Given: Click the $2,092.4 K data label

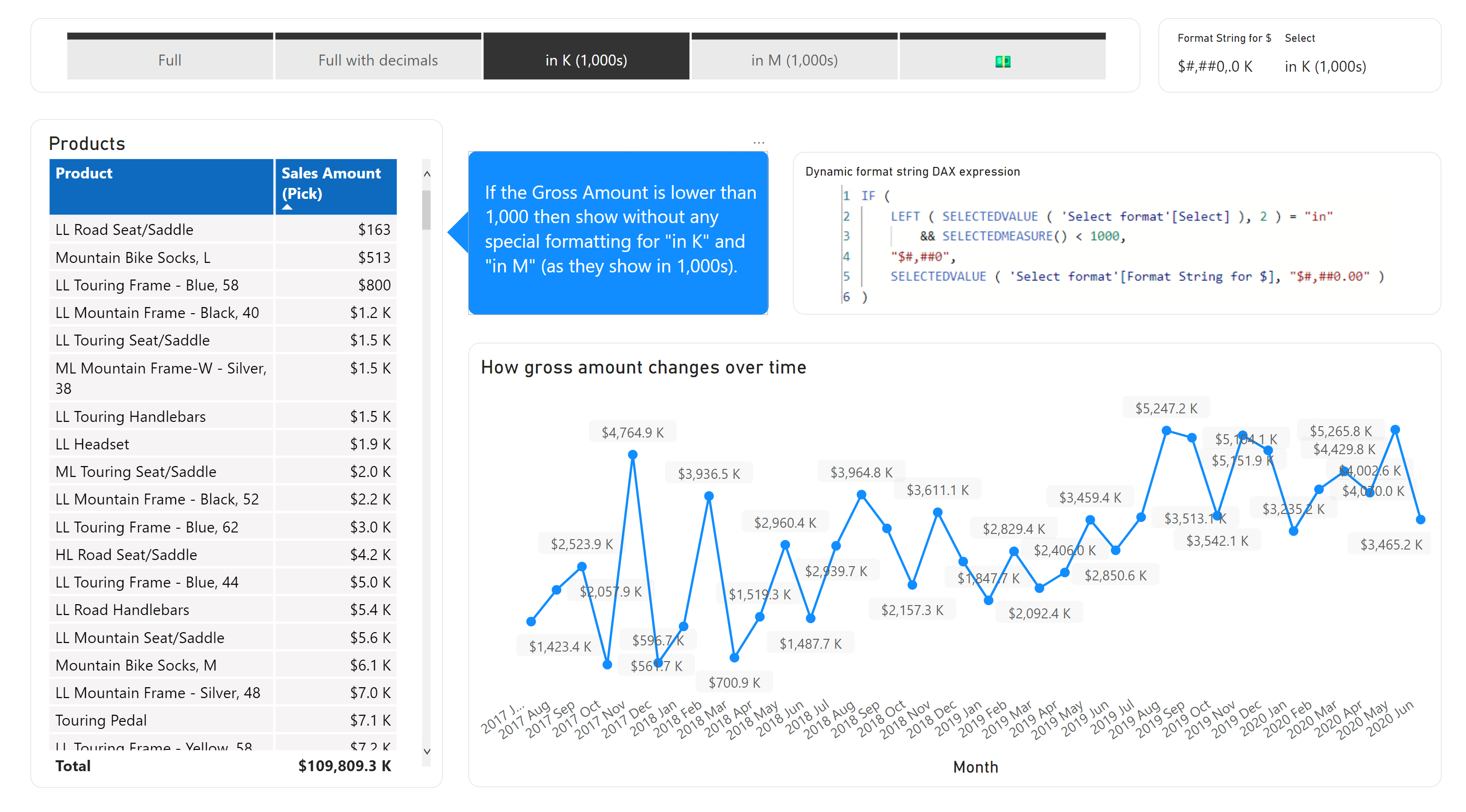Looking at the screenshot, I should [x=1039, y=614].
